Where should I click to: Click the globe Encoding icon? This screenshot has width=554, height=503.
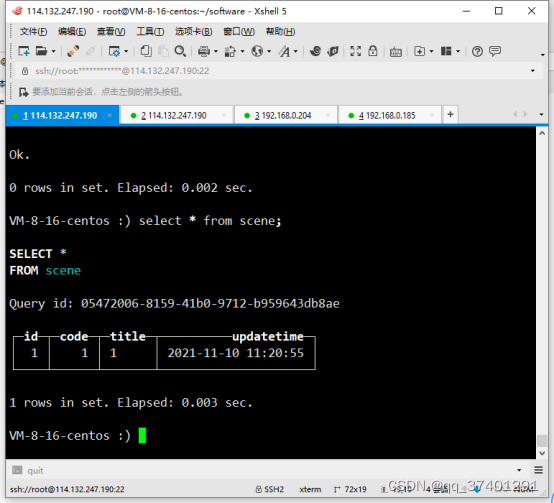(257, 51)
